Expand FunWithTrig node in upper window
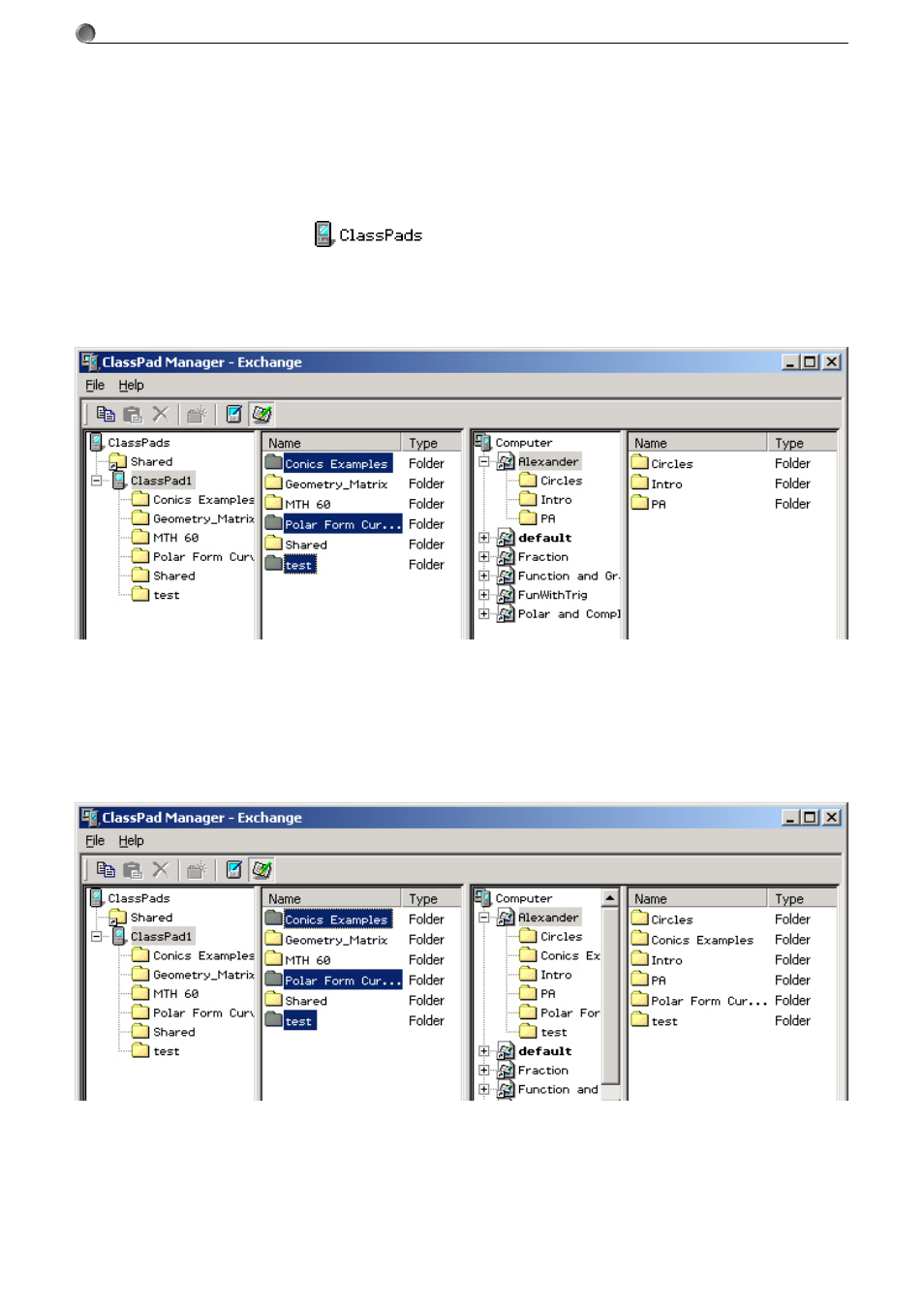The height and width of the screenshot is (1309, 924). pyautogui.click(x=484, y=595)
